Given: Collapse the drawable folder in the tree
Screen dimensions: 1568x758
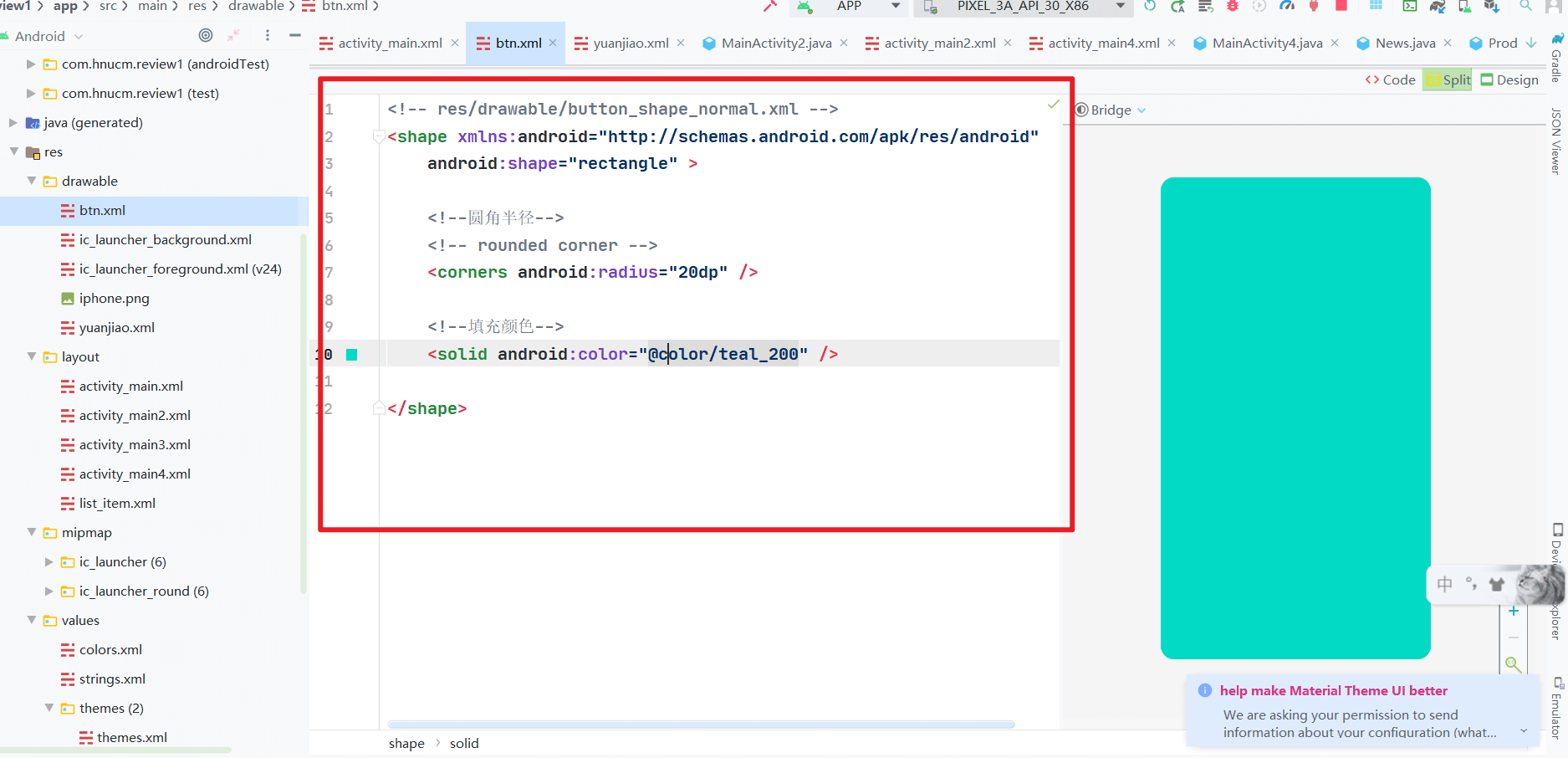Looking at the screenshot, I should [32, 181].
